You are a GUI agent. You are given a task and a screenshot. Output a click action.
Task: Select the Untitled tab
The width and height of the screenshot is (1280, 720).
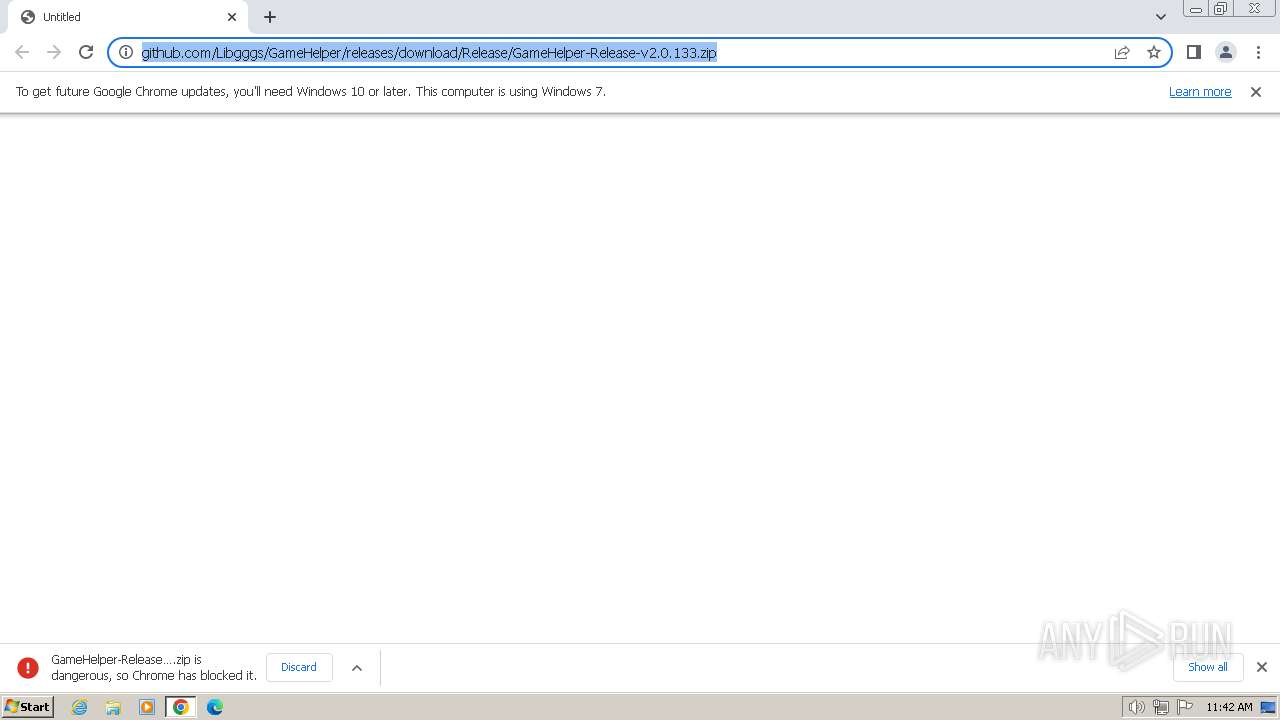130,17
